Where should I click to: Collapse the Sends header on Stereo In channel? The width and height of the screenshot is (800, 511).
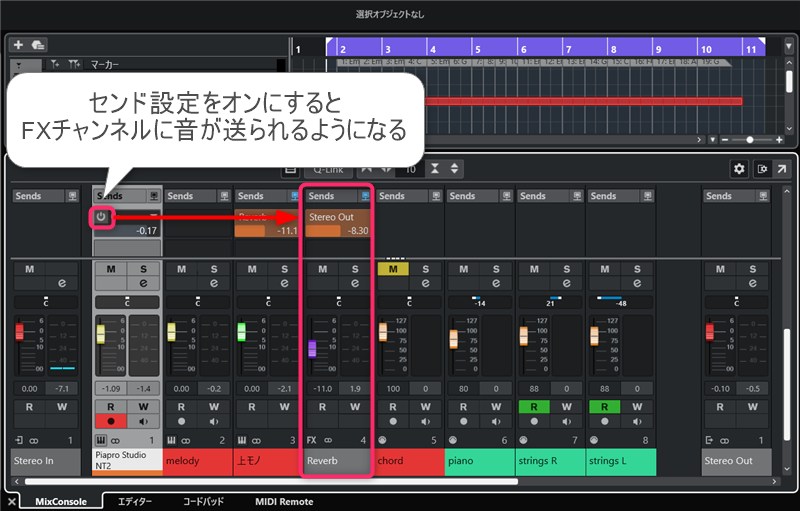coord(36,196)
